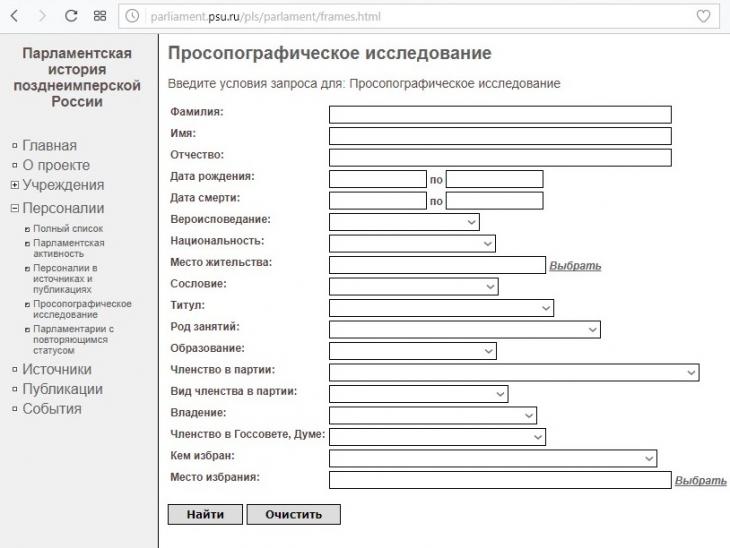Bookmark page with the heart icon
This screenshot has height=548, width=730.
pyautogui.click(x=703, y=16)
